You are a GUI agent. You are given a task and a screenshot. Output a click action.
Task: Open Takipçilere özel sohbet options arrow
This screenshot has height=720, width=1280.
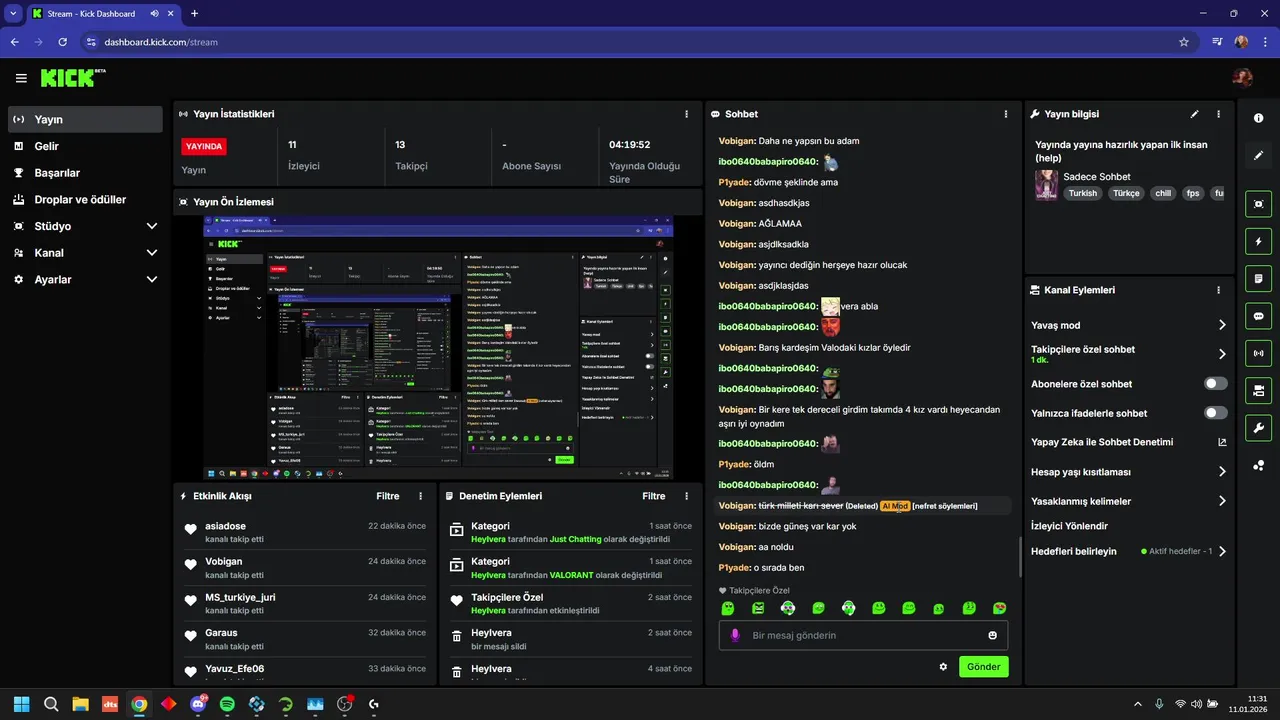click(1222, 354)
